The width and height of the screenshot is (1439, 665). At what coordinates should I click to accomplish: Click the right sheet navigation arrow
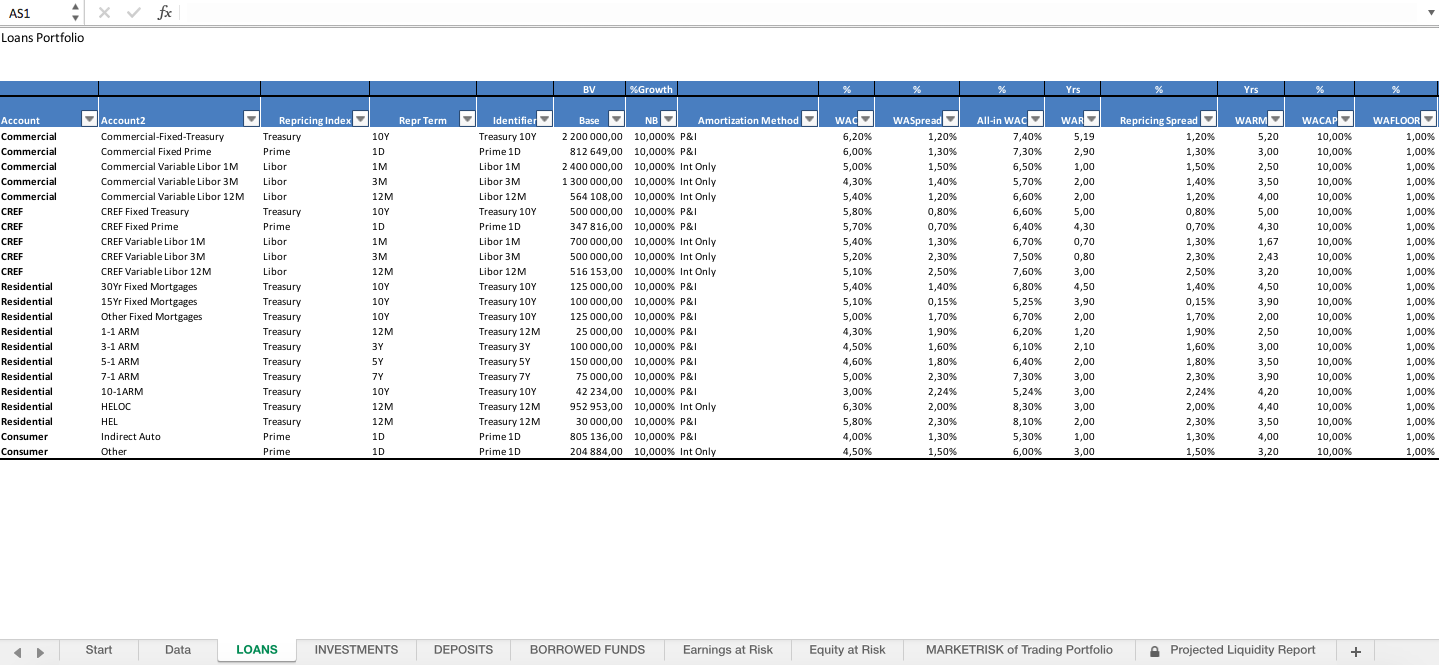[x=40, y=650]
